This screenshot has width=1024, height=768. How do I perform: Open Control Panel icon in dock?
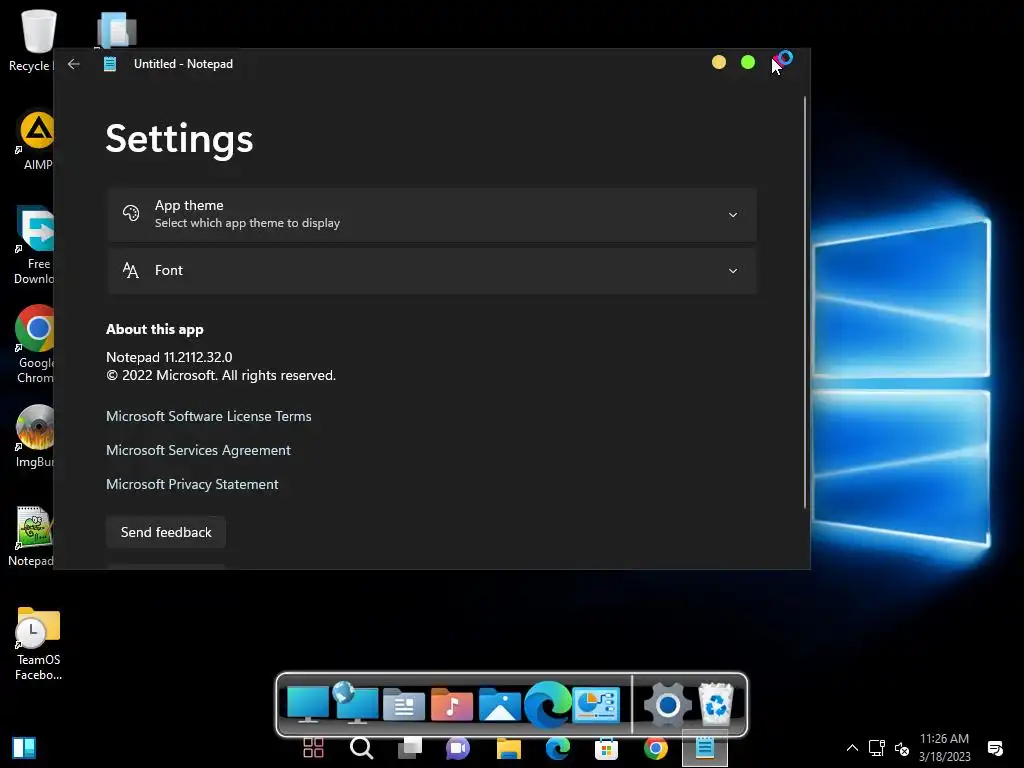click(596, 704)
